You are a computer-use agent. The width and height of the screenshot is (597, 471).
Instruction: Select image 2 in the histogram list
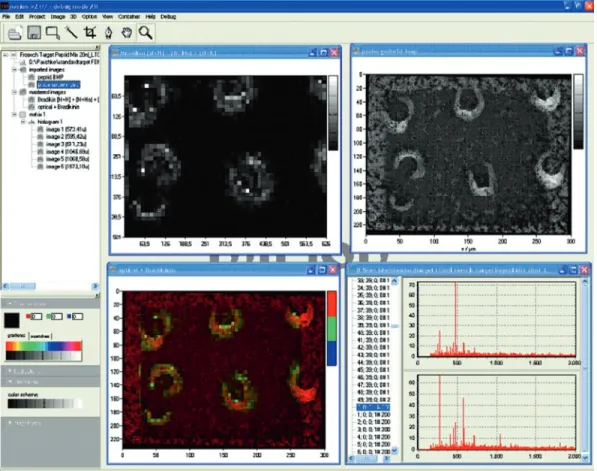(66, 137)
